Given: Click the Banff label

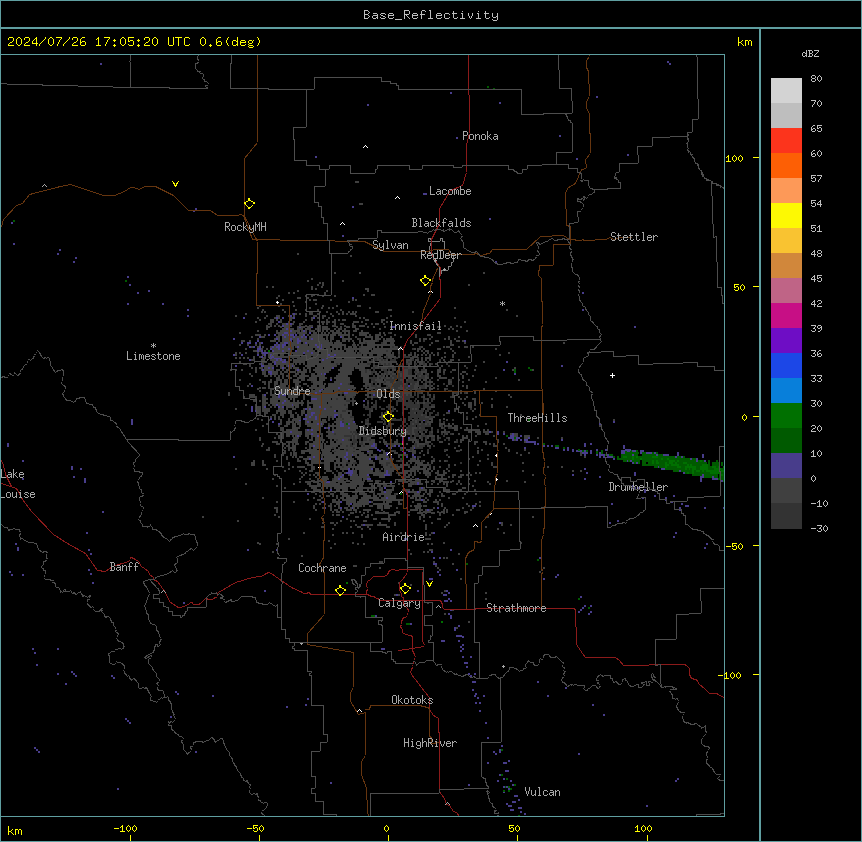Looking at the screenshot, I should point(124,567).
